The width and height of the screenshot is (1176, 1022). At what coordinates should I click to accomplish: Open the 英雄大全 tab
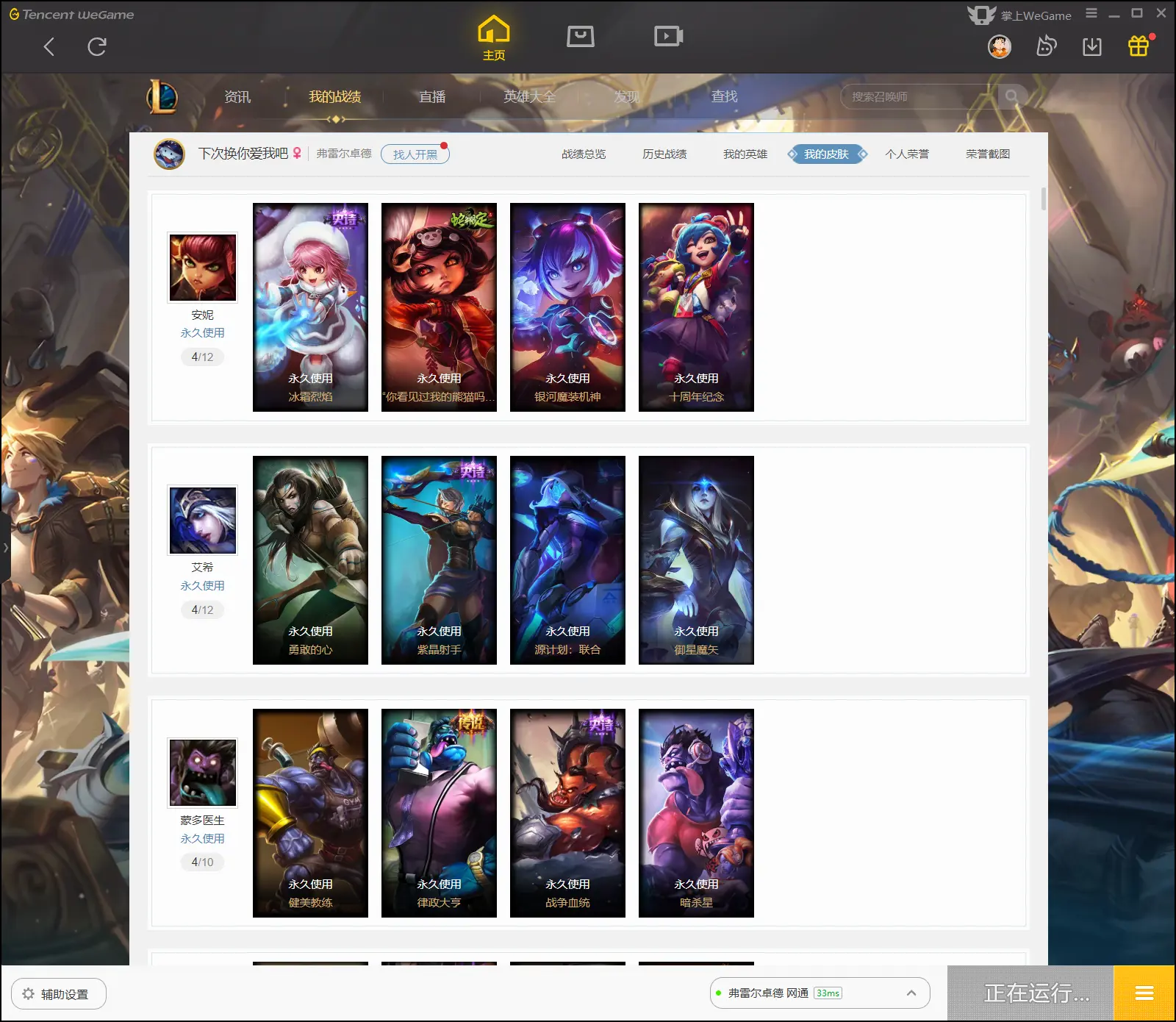(x=529, y=97)
